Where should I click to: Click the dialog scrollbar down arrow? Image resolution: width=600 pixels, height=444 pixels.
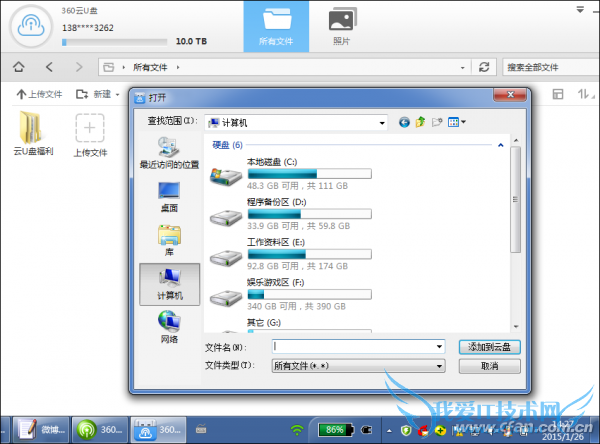tap(516, 327)
